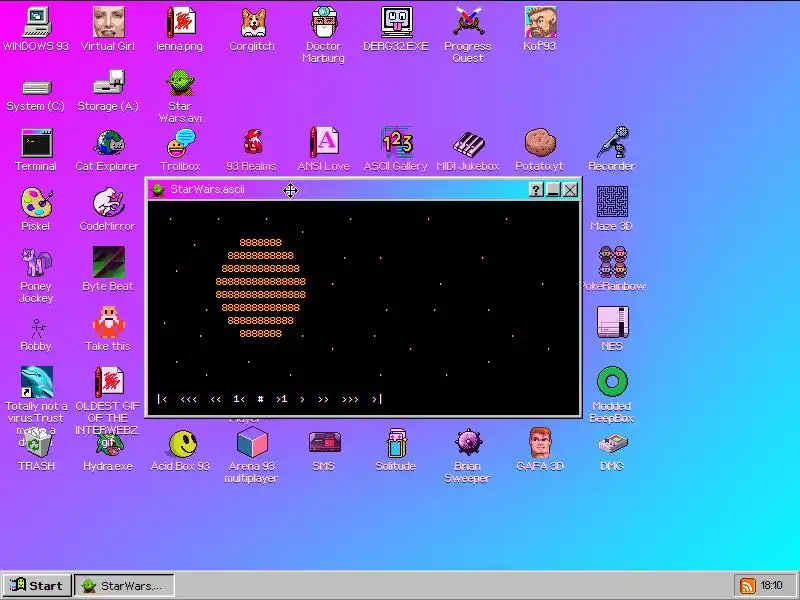Click the StarWars.ascii window help button
This screenshot has height=600, width=800.
536,190
